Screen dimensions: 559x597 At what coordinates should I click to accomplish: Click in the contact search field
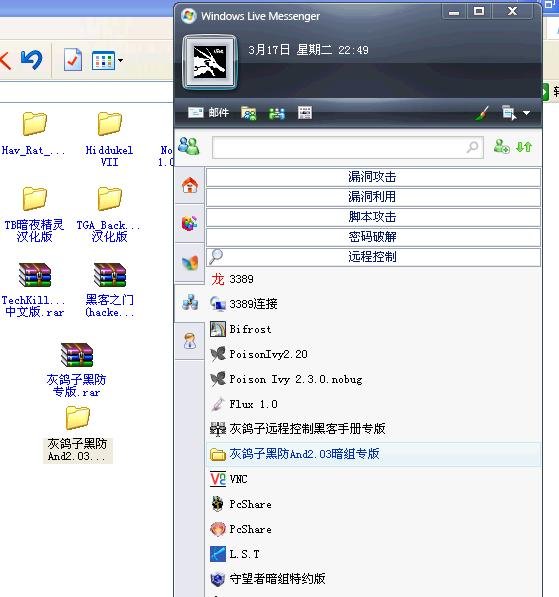coord(348,147)
